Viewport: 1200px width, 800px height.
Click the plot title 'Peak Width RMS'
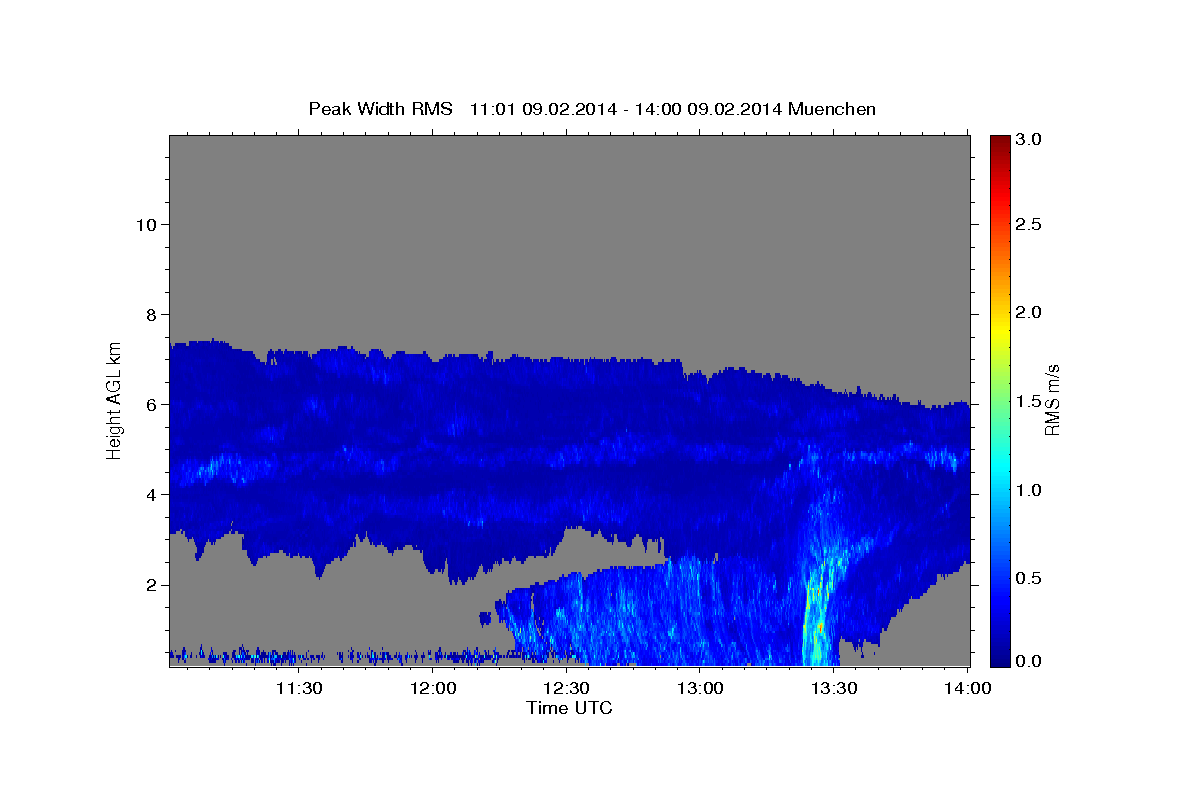click(x=381, y=109)
